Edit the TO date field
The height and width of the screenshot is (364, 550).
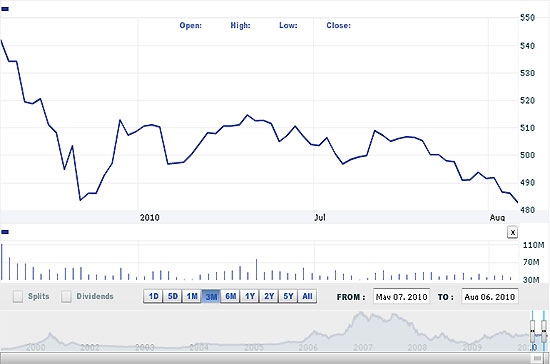click(490, 297)
